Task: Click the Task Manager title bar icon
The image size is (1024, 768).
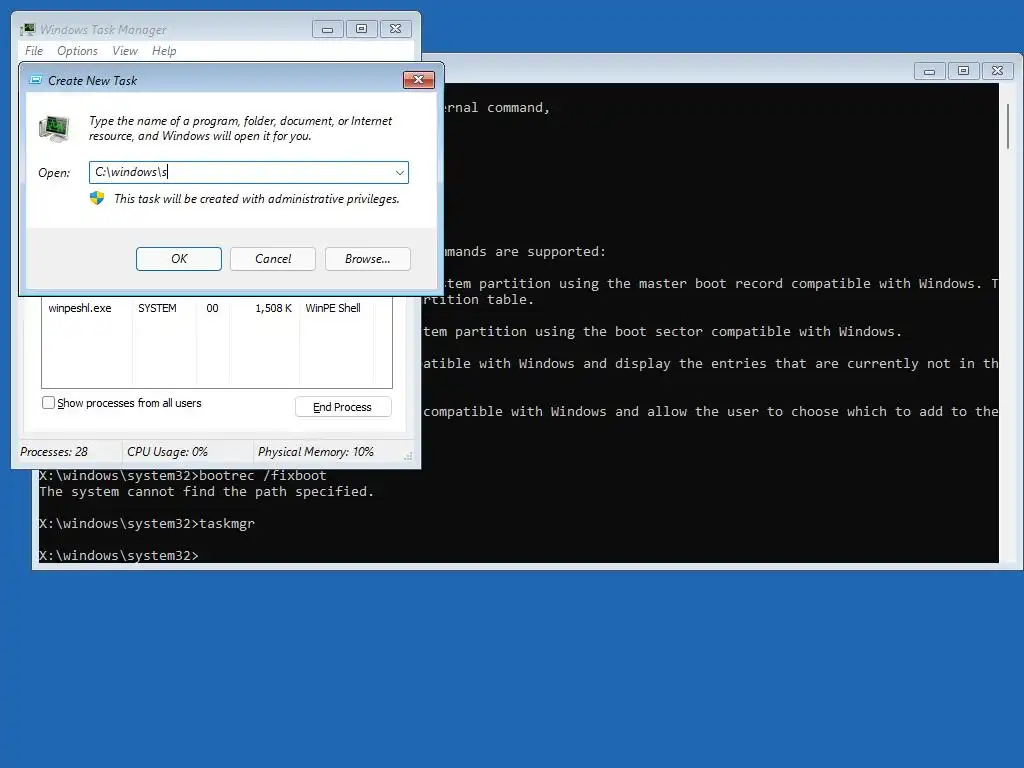Action: 27,29
